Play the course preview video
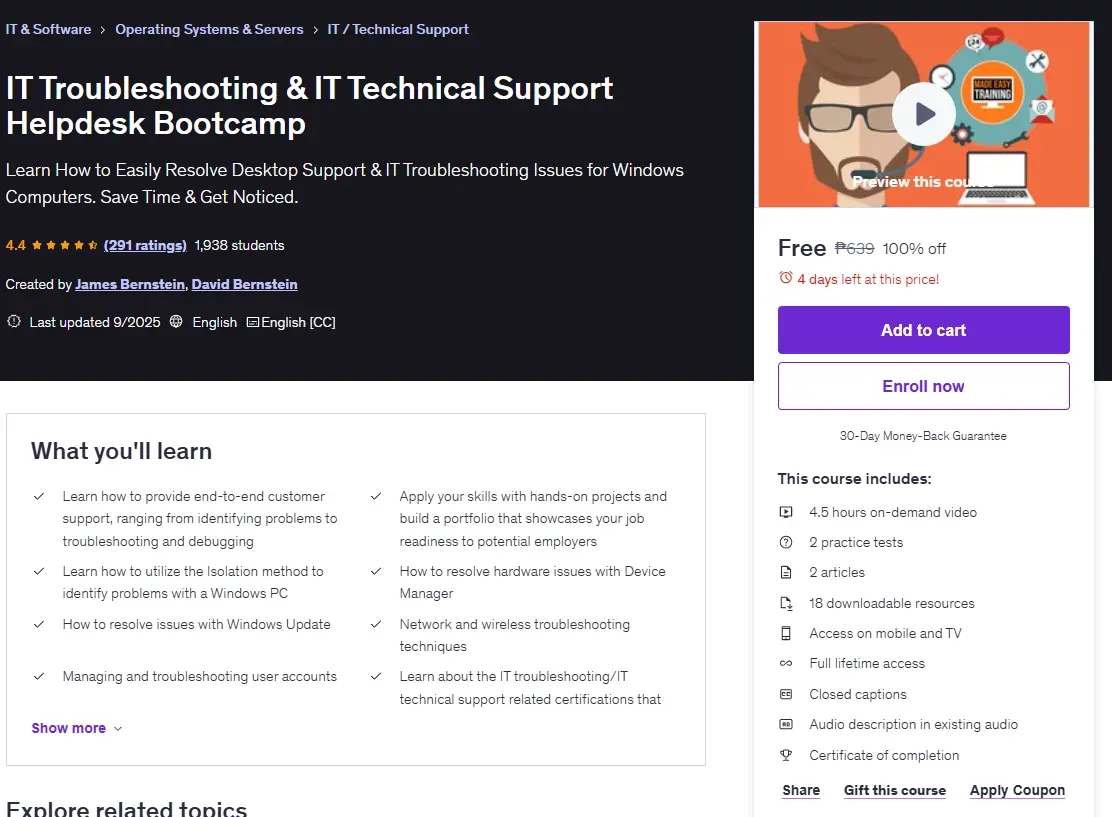This screenshot has height=817, width=1112. (x=923, y=114)
